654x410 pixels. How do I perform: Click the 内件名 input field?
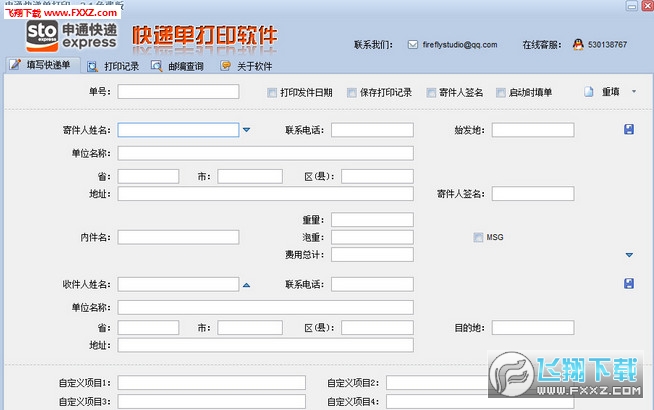(x=178, y=237)
